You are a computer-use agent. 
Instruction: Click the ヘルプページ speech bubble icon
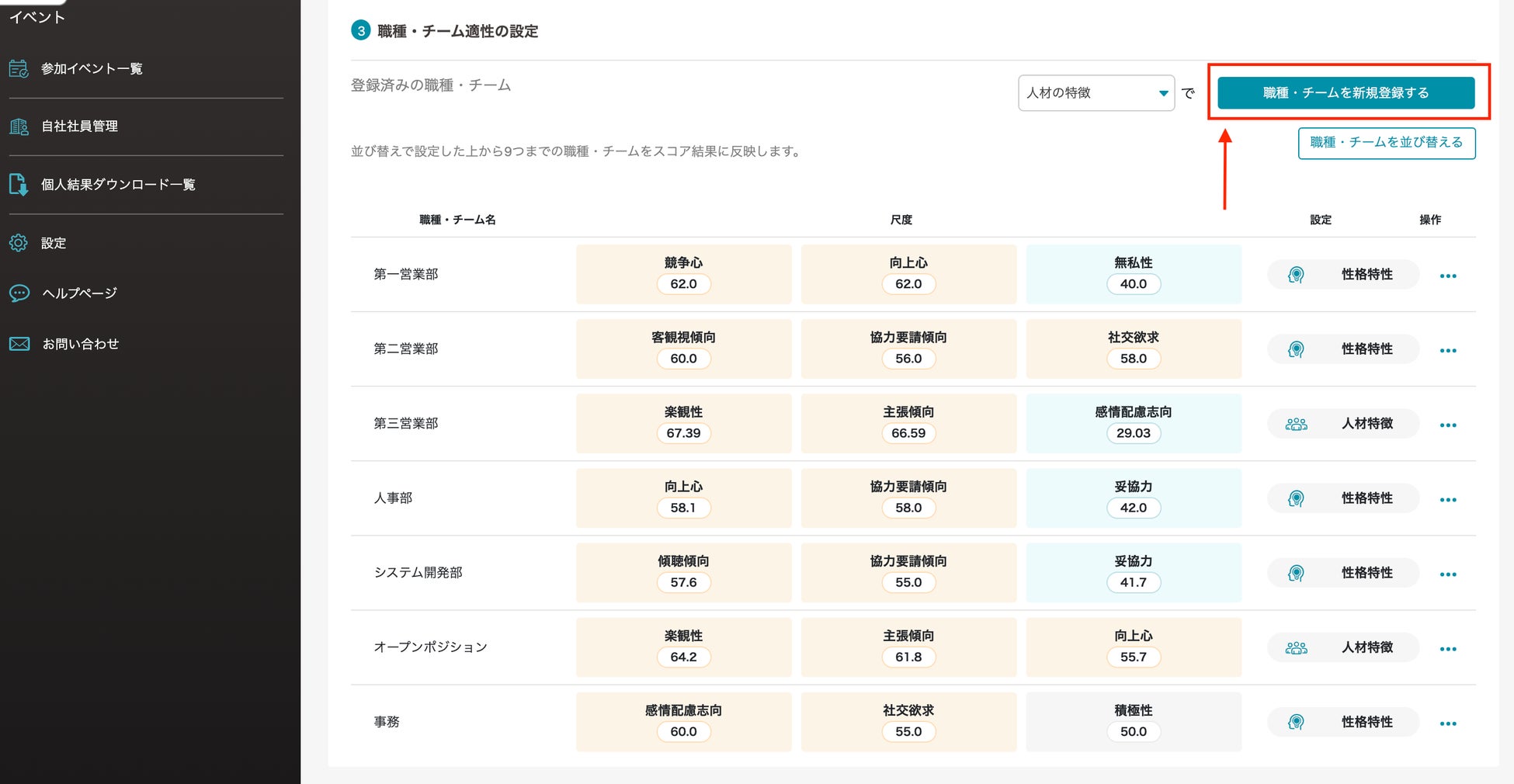(x=19, y=293)
